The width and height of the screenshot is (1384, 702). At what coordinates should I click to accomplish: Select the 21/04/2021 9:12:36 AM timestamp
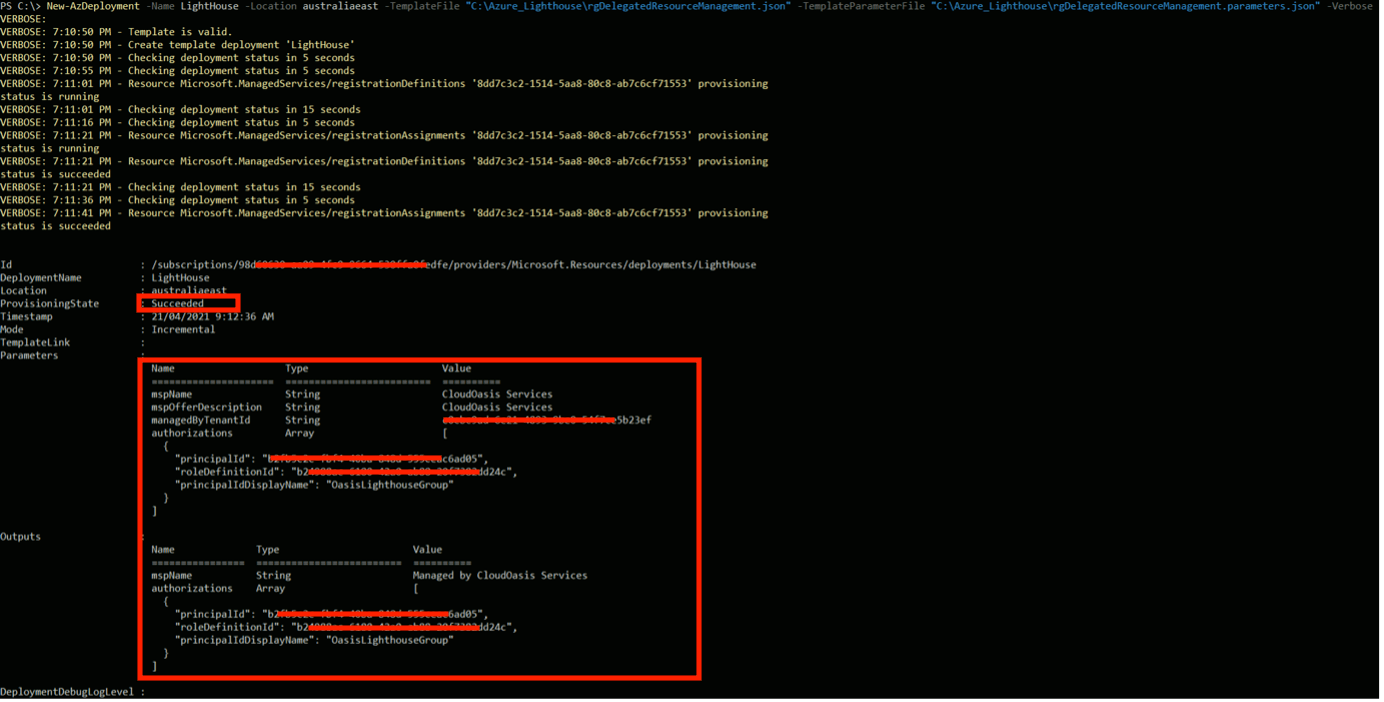pyautogui.click(x=213, y=317)
